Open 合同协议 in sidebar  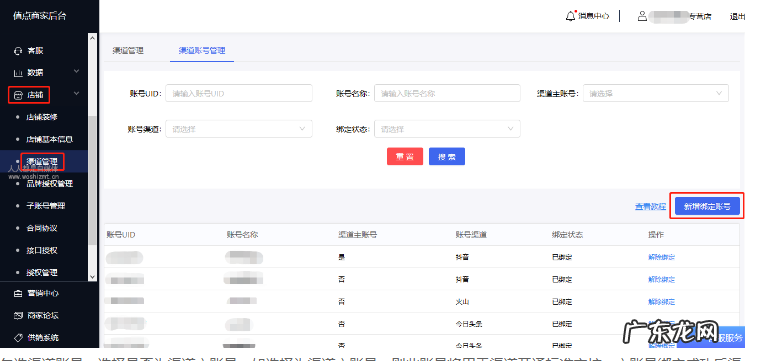pyautogui.click(x=42, y=228)
